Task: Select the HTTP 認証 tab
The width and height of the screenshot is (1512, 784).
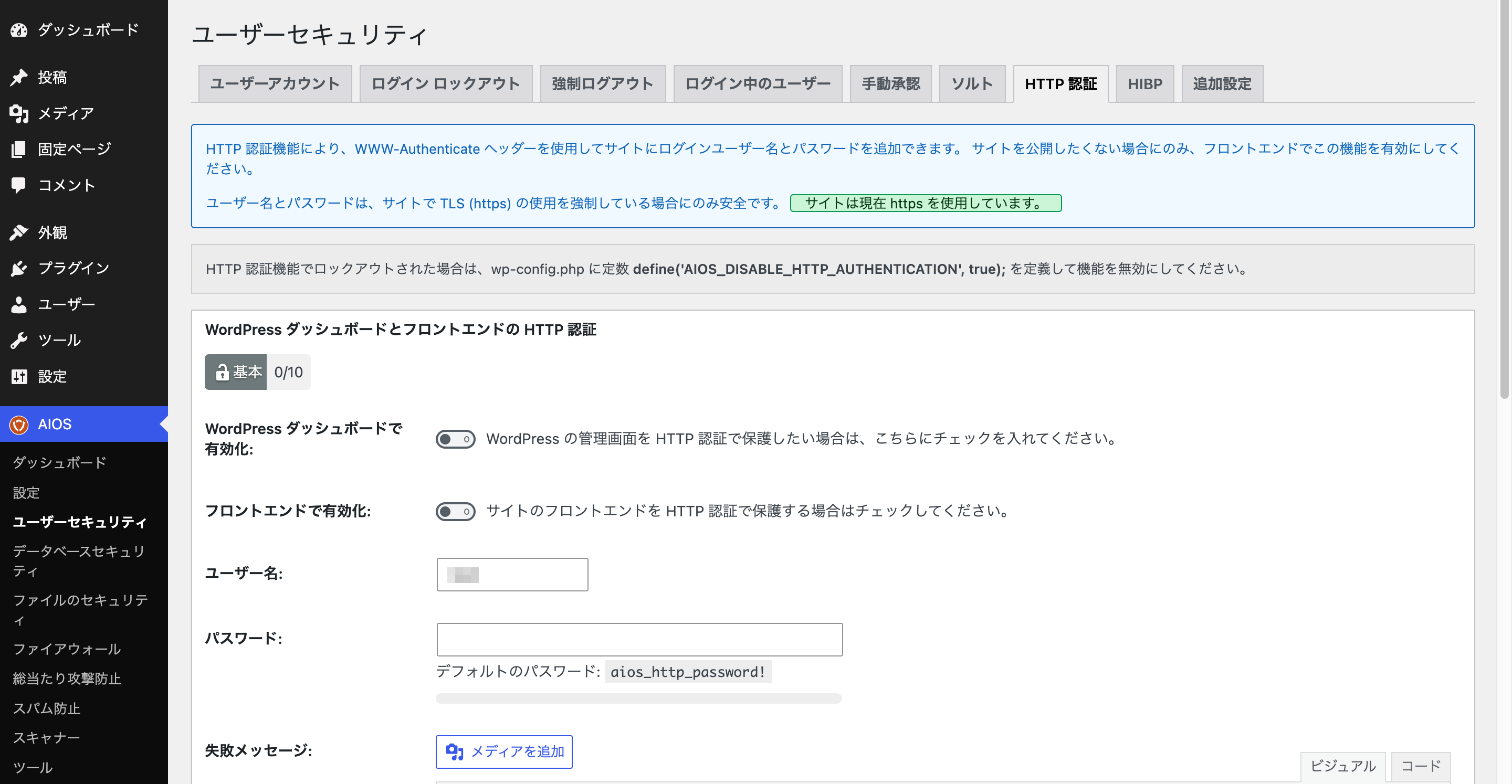Action: (x=1060, y=84)
